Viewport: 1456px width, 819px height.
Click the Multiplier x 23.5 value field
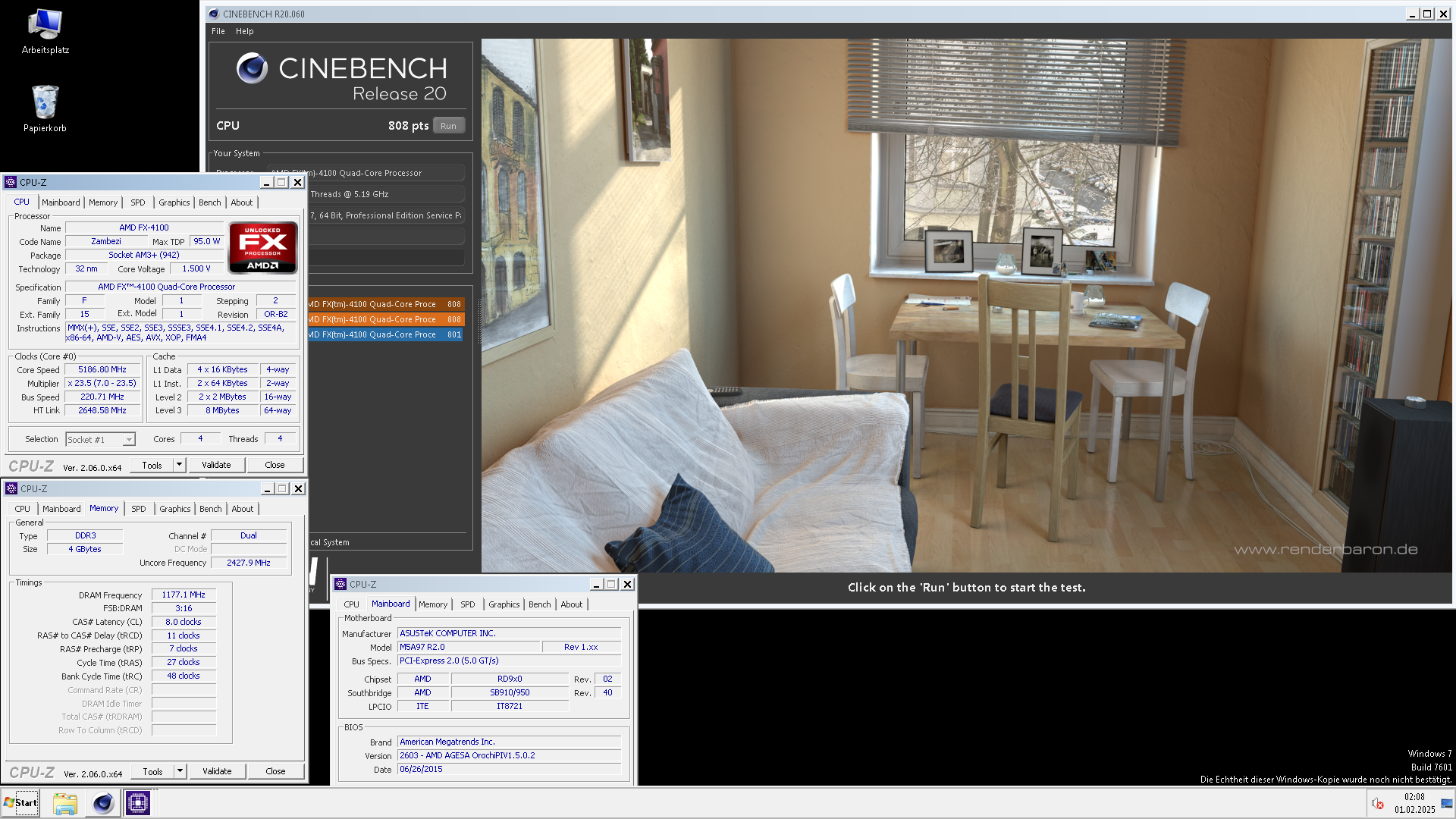tap(102, 384)
